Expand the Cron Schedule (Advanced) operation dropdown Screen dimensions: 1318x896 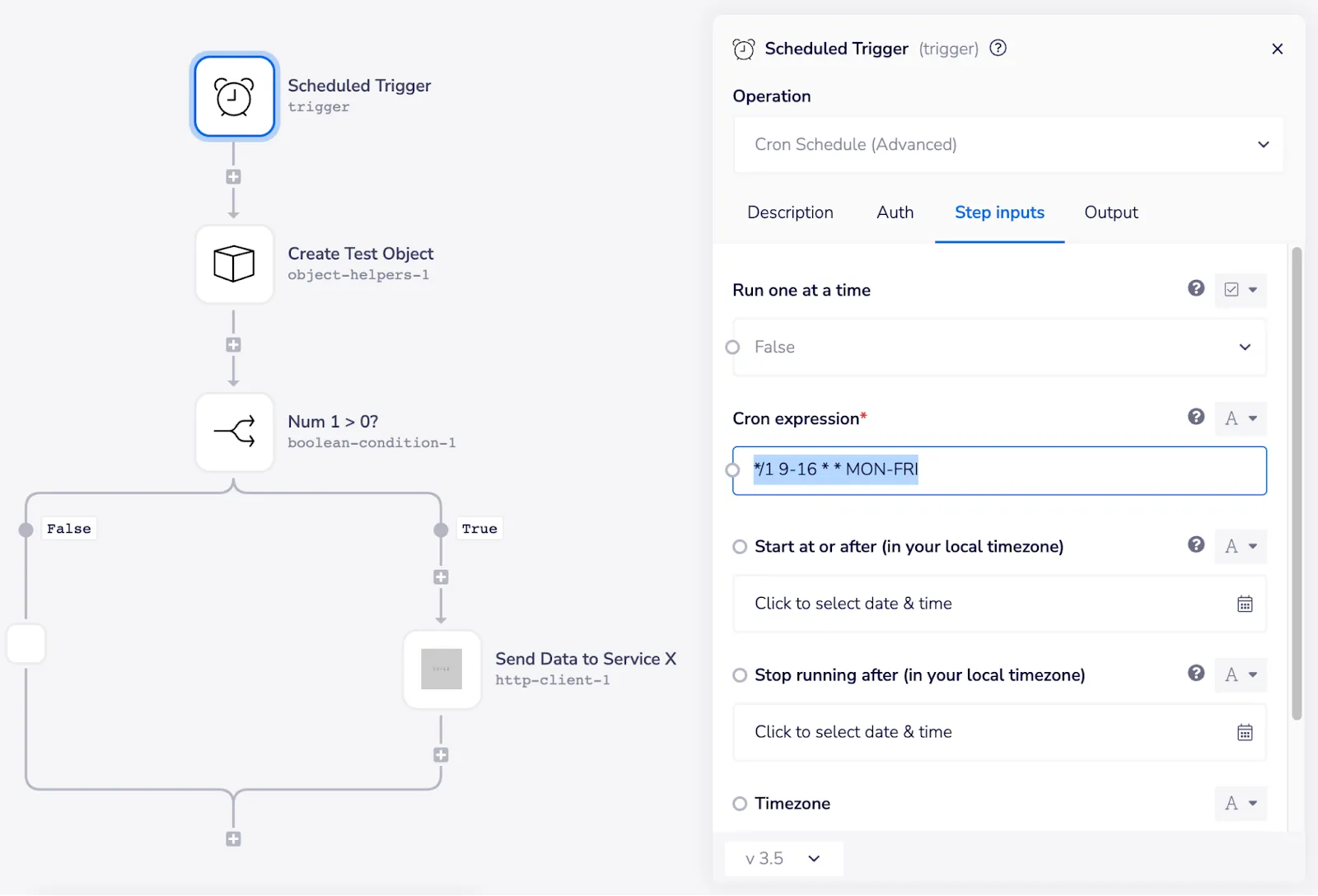pyautogui.click(x=1008, y=145)
